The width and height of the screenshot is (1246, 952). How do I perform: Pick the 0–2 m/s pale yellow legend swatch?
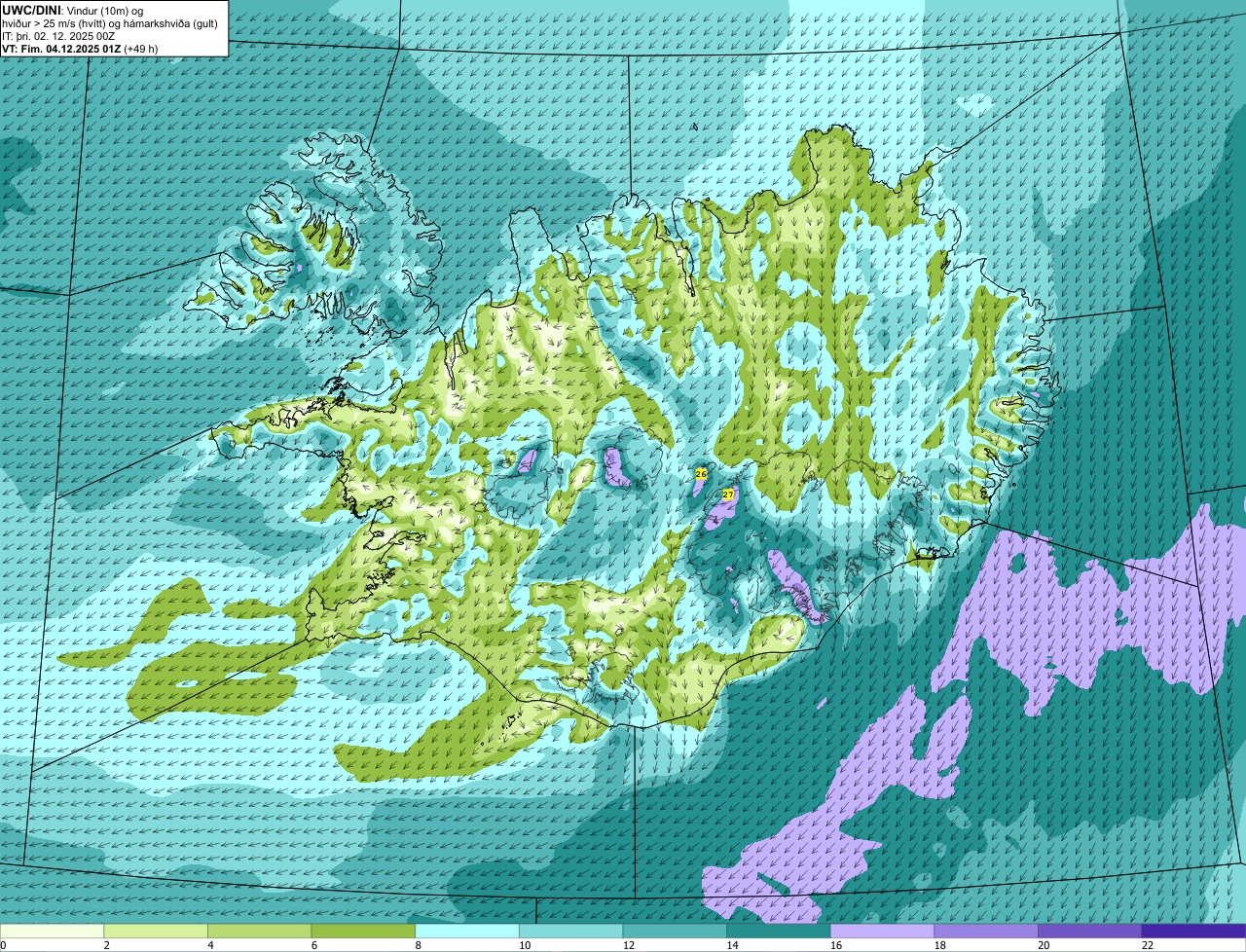coord(52,931)
